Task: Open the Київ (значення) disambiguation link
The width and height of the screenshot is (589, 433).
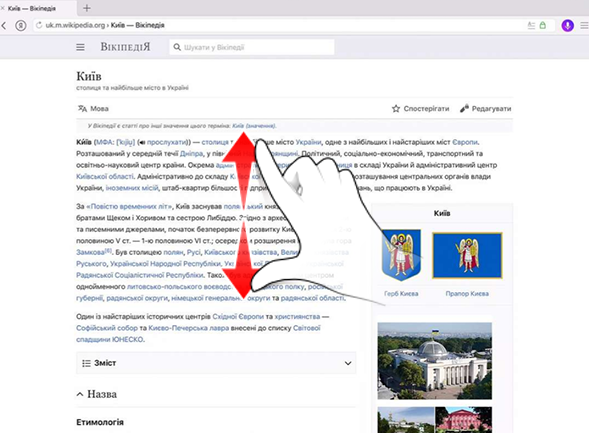Action: click(254, 126)
